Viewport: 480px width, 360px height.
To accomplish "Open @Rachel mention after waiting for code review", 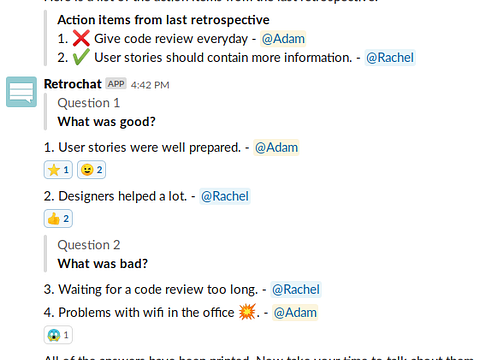I will 296,289.
